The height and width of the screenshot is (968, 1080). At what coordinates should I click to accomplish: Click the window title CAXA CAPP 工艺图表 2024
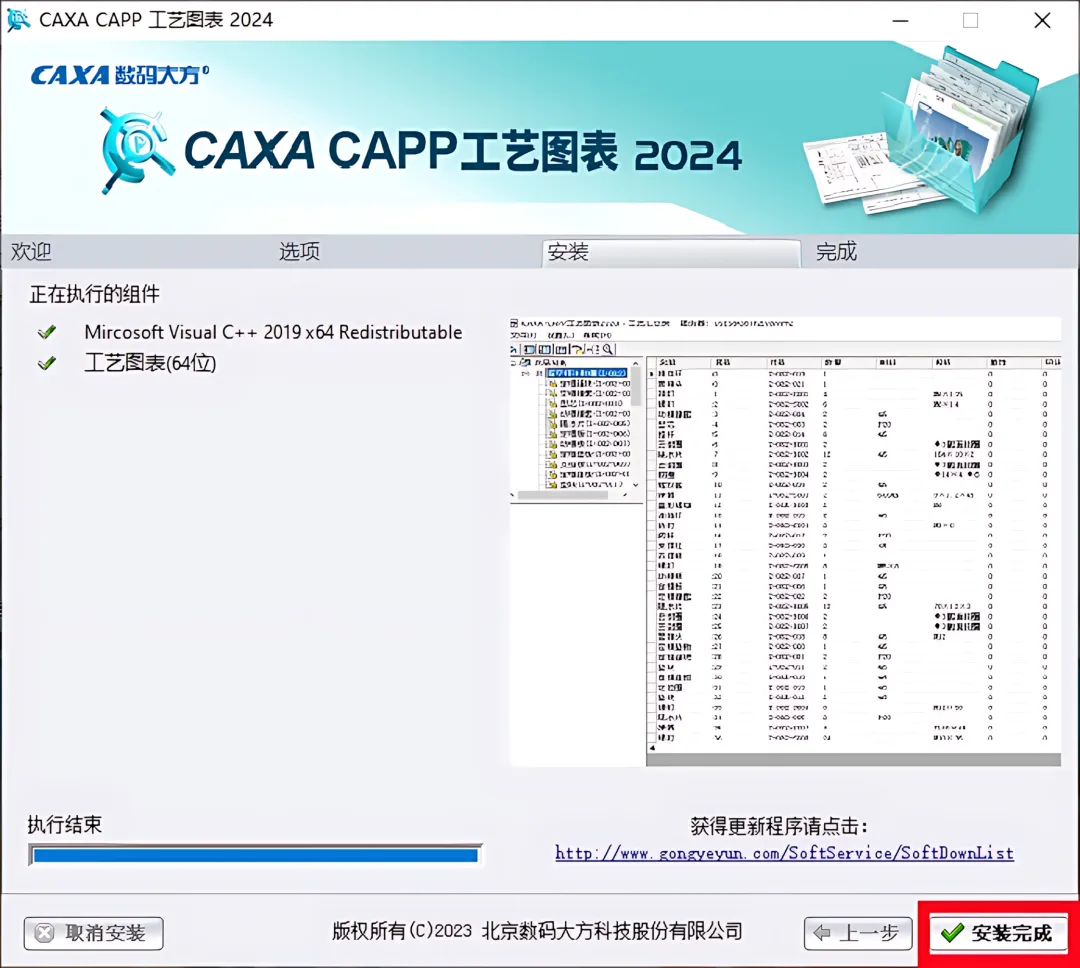point(156,20)
